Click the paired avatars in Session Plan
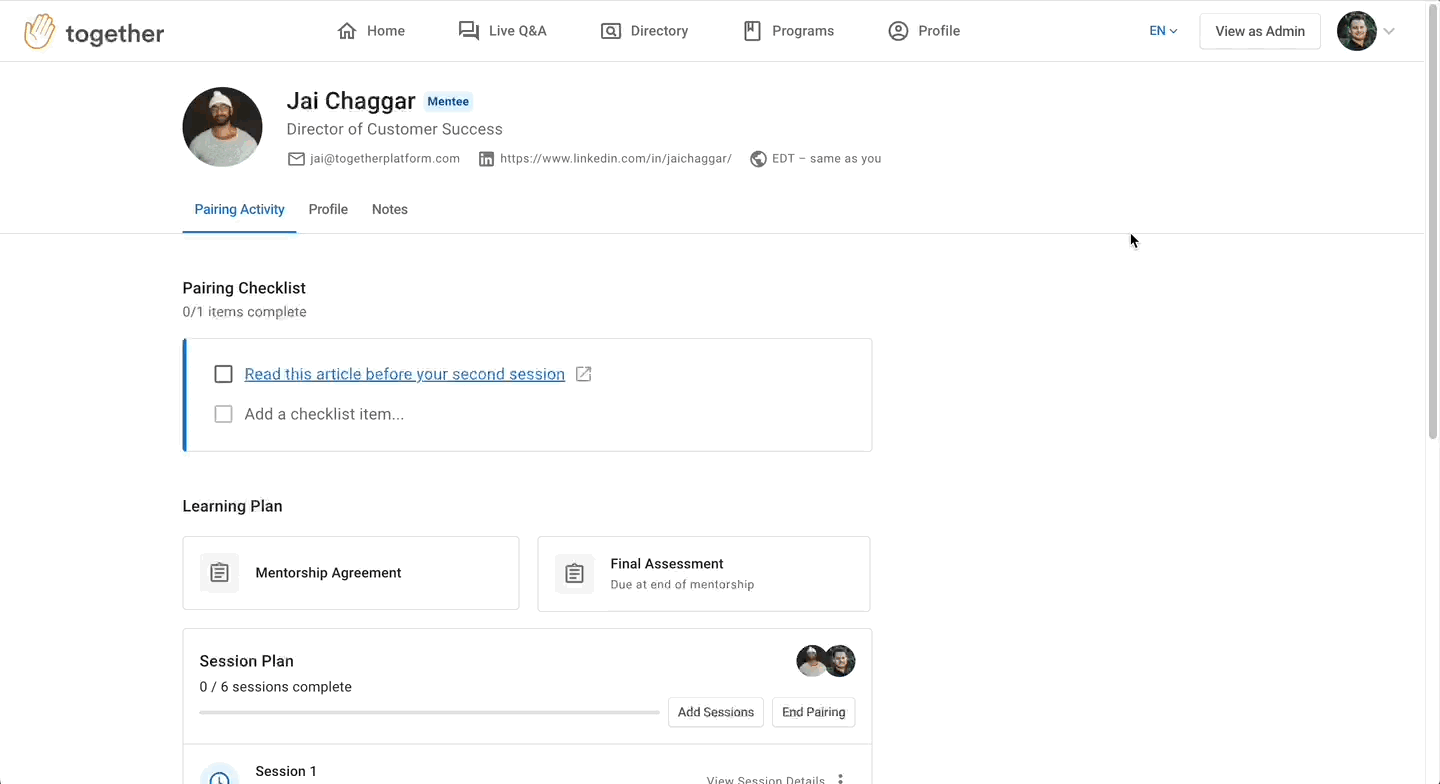 tap(826, 661)
